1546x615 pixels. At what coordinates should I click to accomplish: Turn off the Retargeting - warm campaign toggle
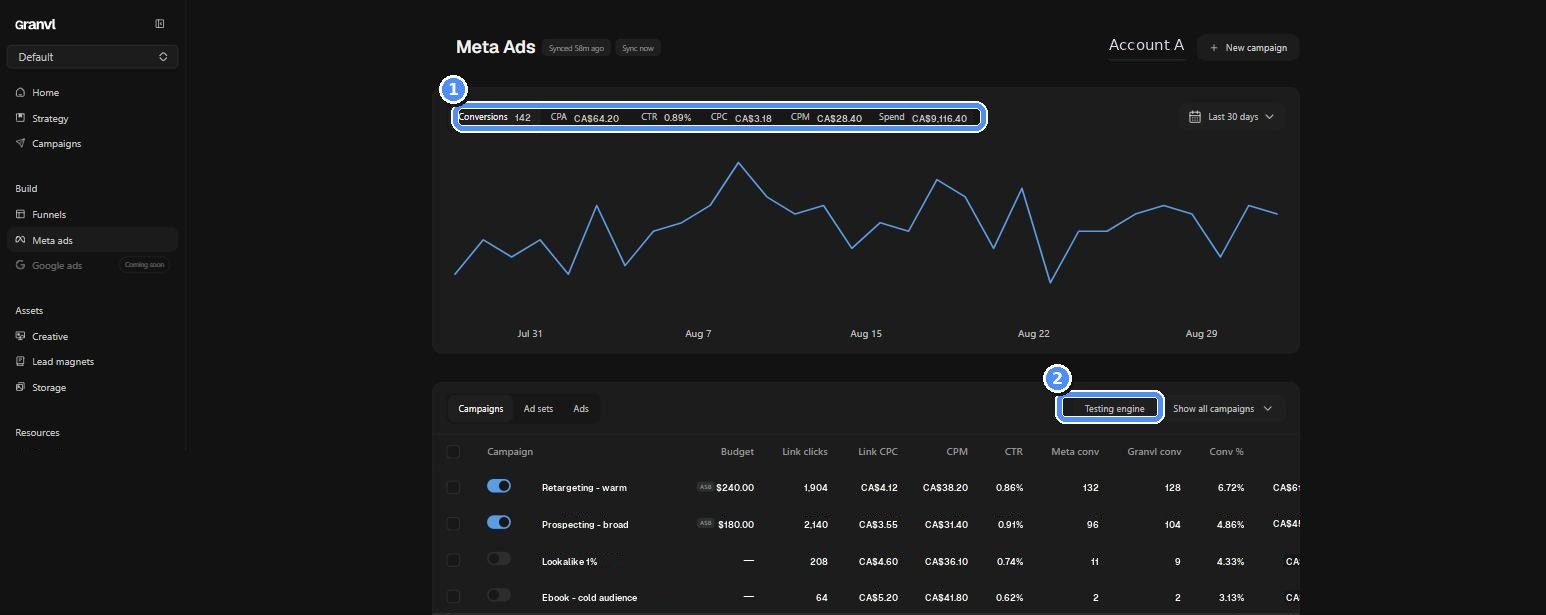point(499,485)
